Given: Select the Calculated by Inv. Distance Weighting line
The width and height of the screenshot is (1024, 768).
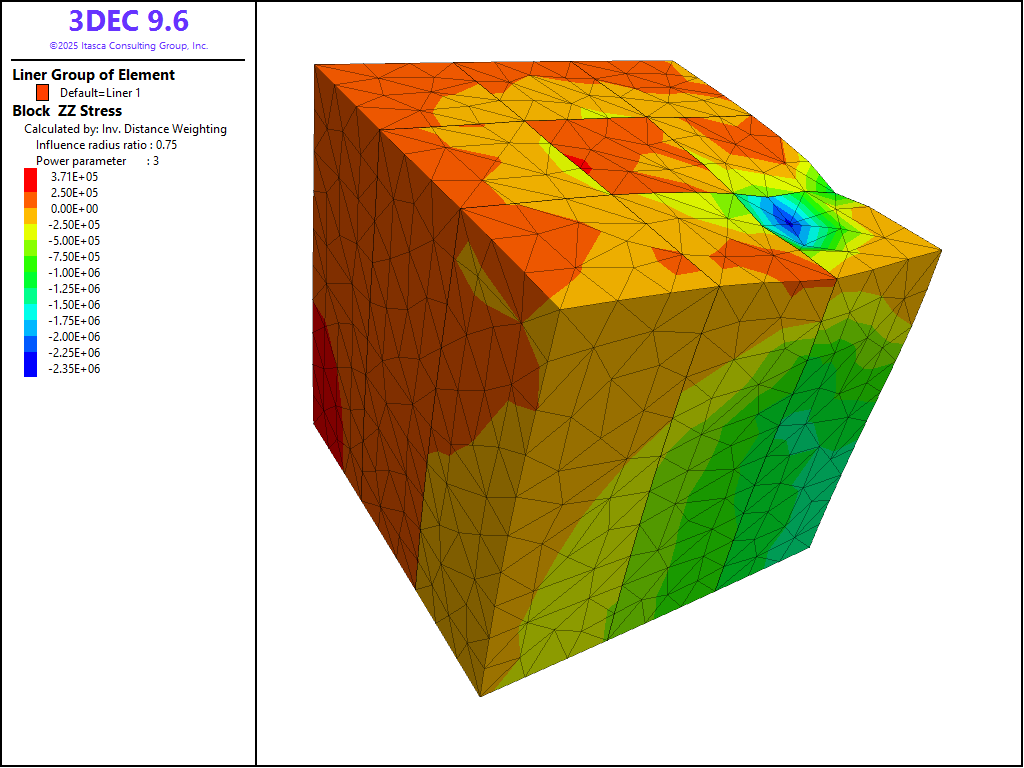Looking at the screenshot, I should coord(125,129).
